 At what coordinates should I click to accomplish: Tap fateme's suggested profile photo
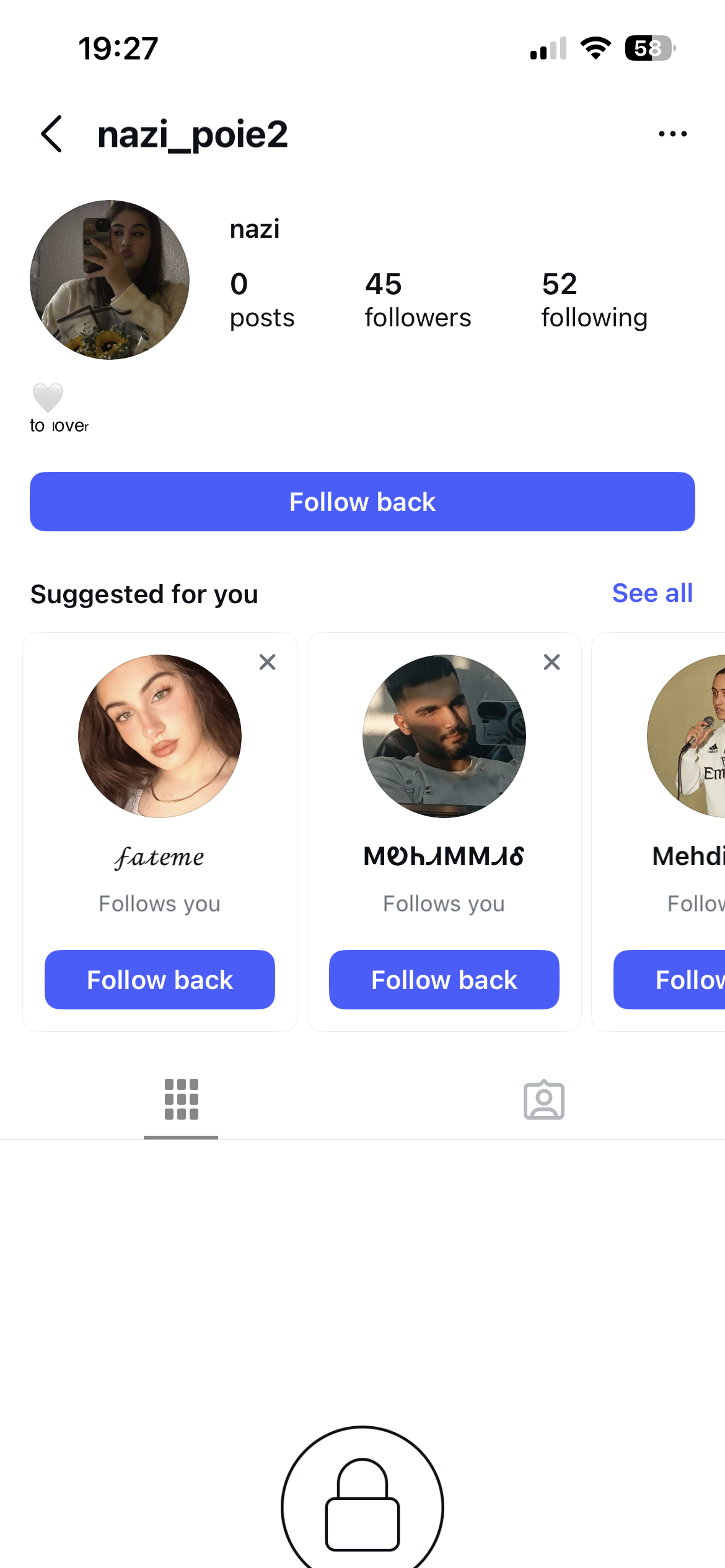[160, 736]
